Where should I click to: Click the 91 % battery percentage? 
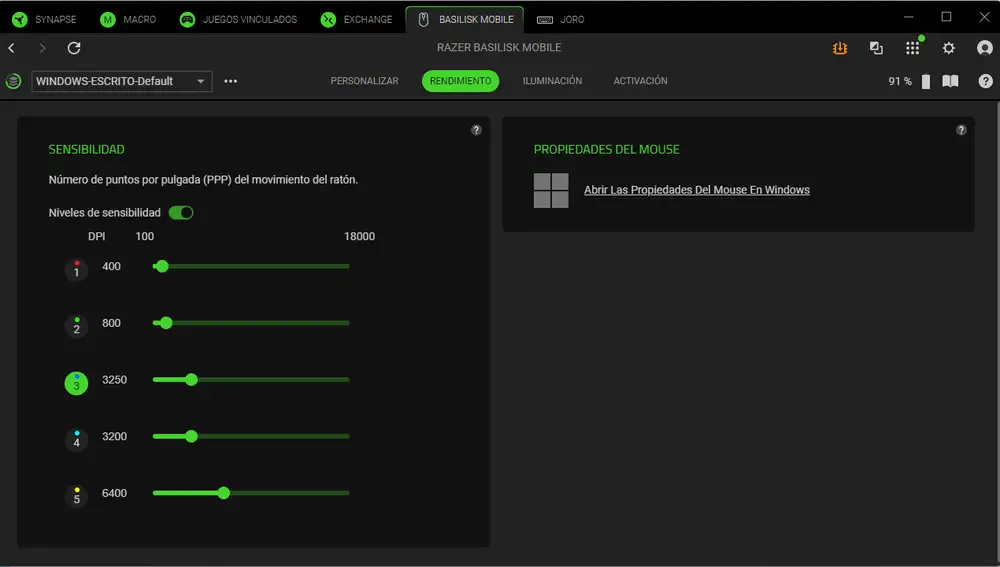(900, 82)
